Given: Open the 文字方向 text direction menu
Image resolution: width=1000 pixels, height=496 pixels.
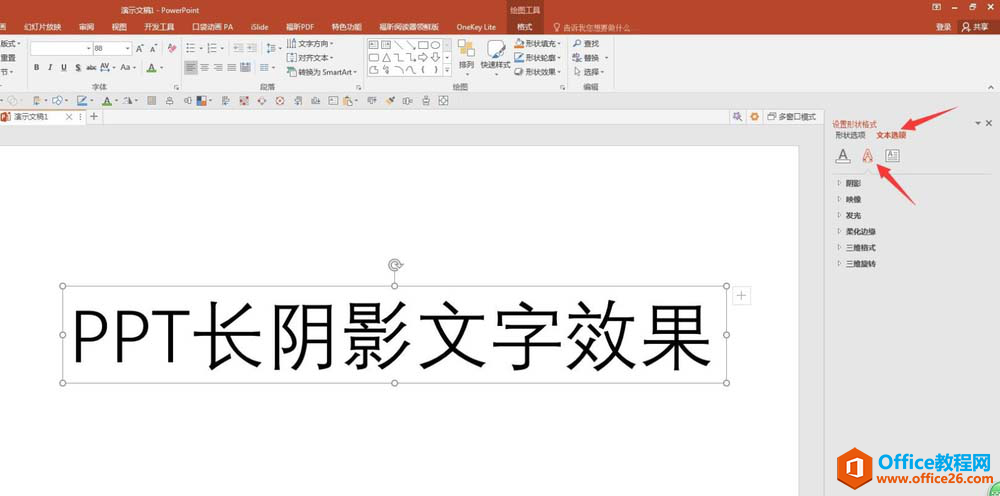Looking at the screenshot, I should point(310,43).
